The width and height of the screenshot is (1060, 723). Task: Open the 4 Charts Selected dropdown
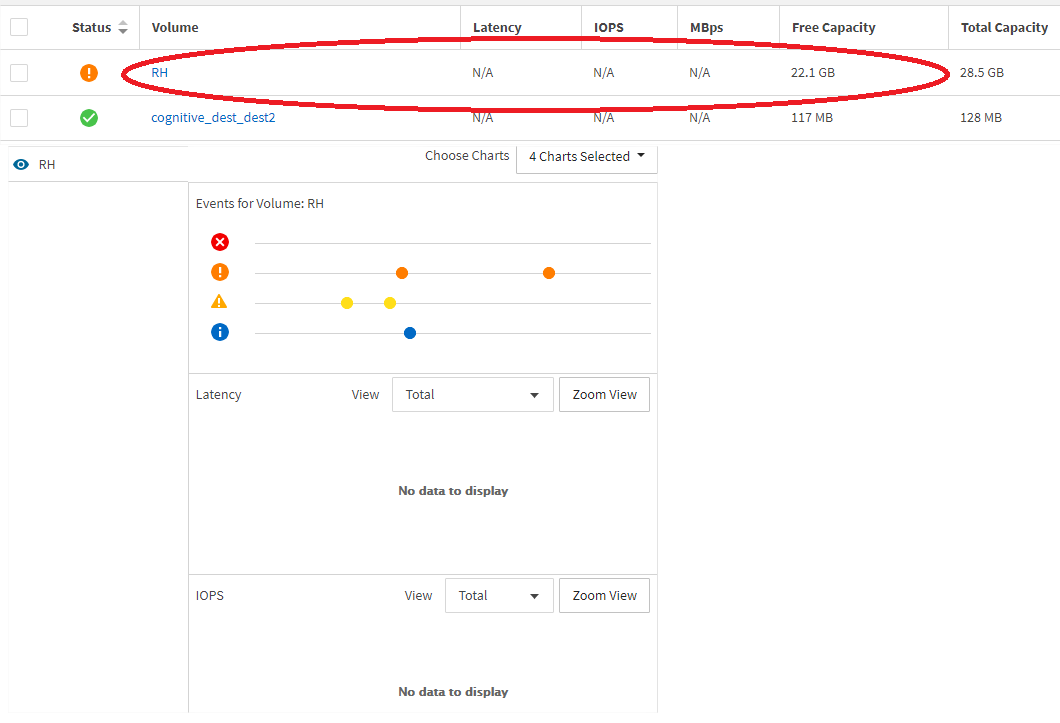tap(587, 156)
